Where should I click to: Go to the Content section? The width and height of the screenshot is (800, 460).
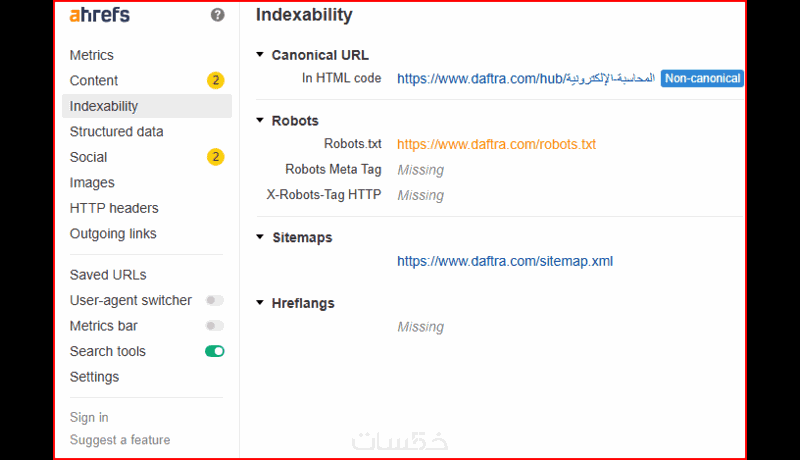coord(94,81)
